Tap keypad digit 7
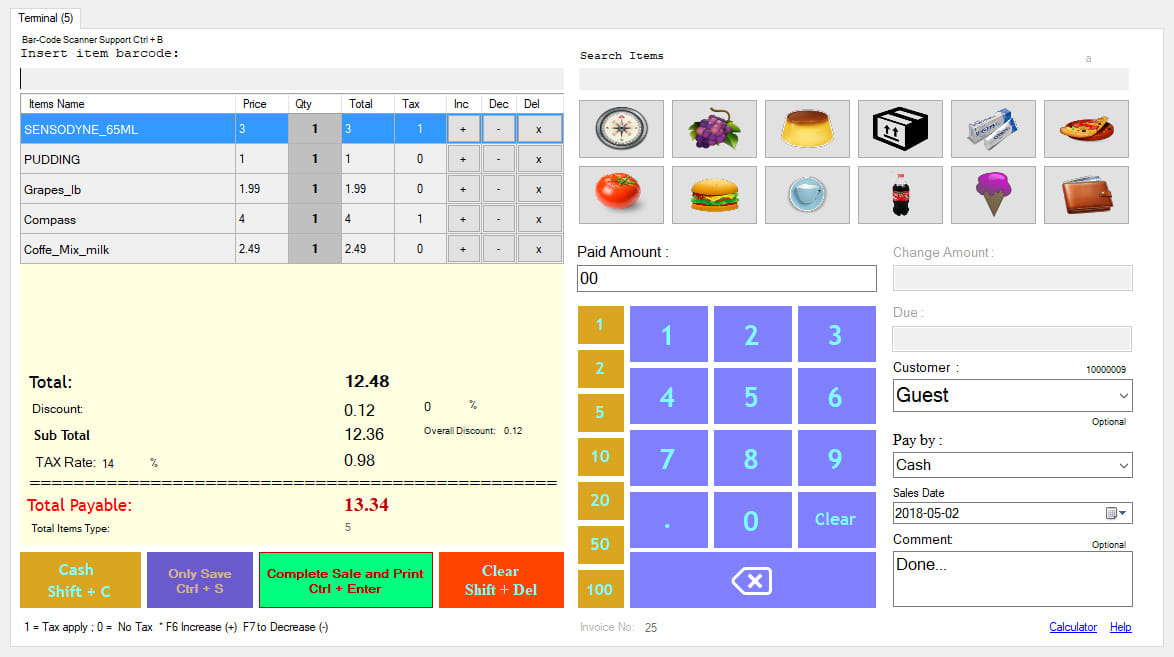This screenshot has height=657, width=1174. click(x=669, y=458)
